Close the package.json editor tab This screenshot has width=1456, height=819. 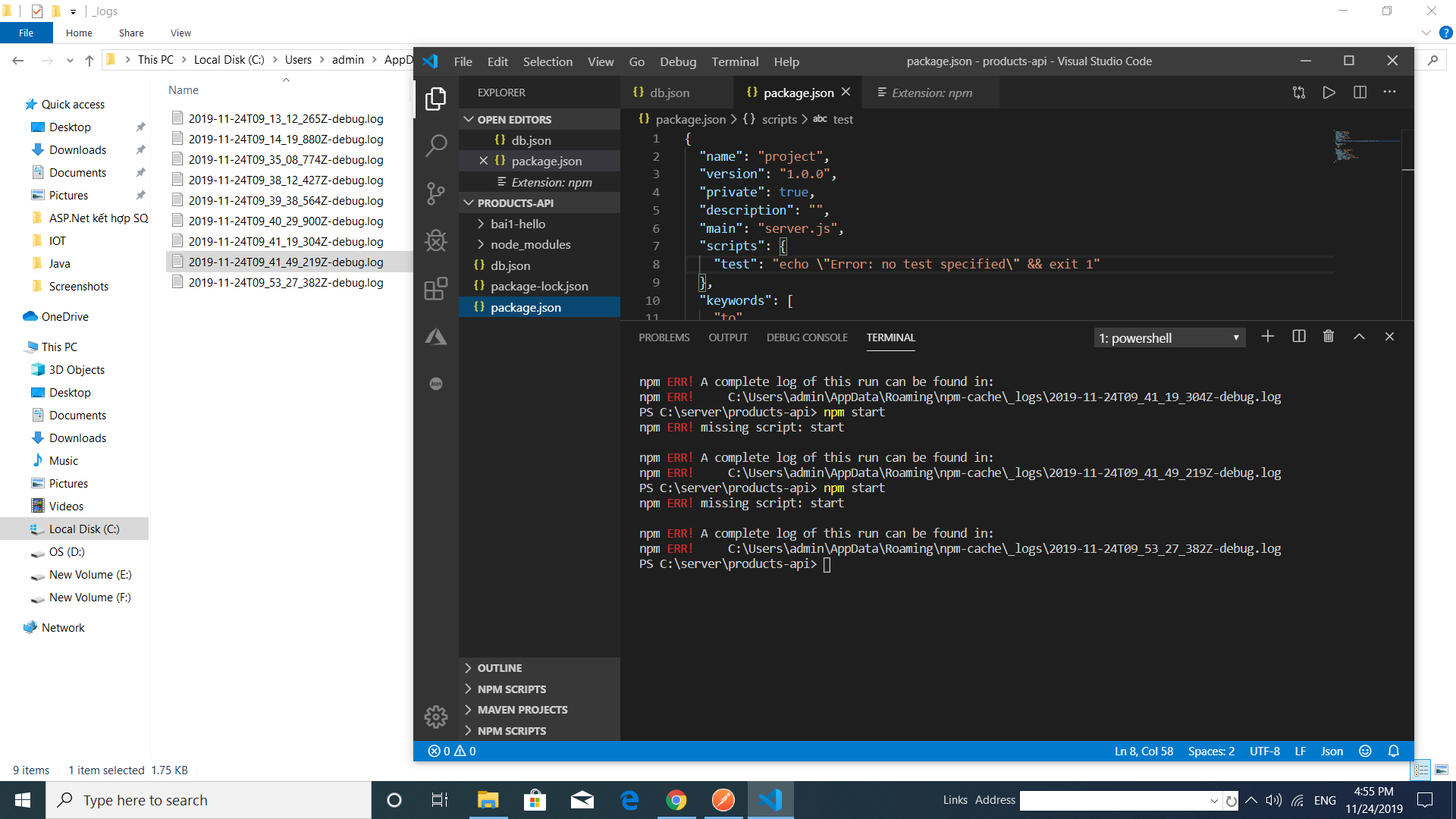846,92
